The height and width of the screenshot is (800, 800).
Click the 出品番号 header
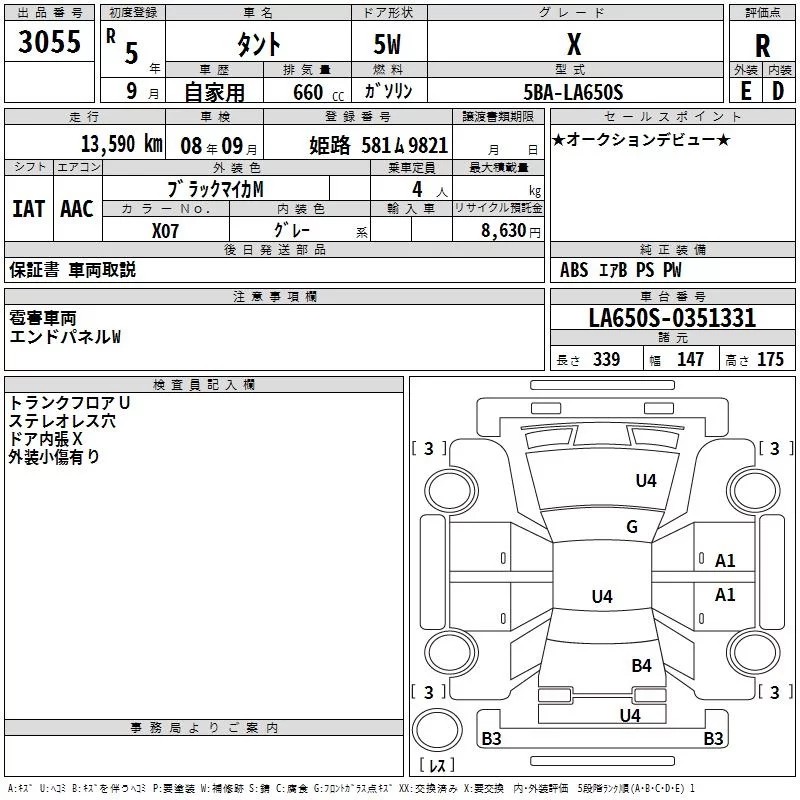[49, 13]
